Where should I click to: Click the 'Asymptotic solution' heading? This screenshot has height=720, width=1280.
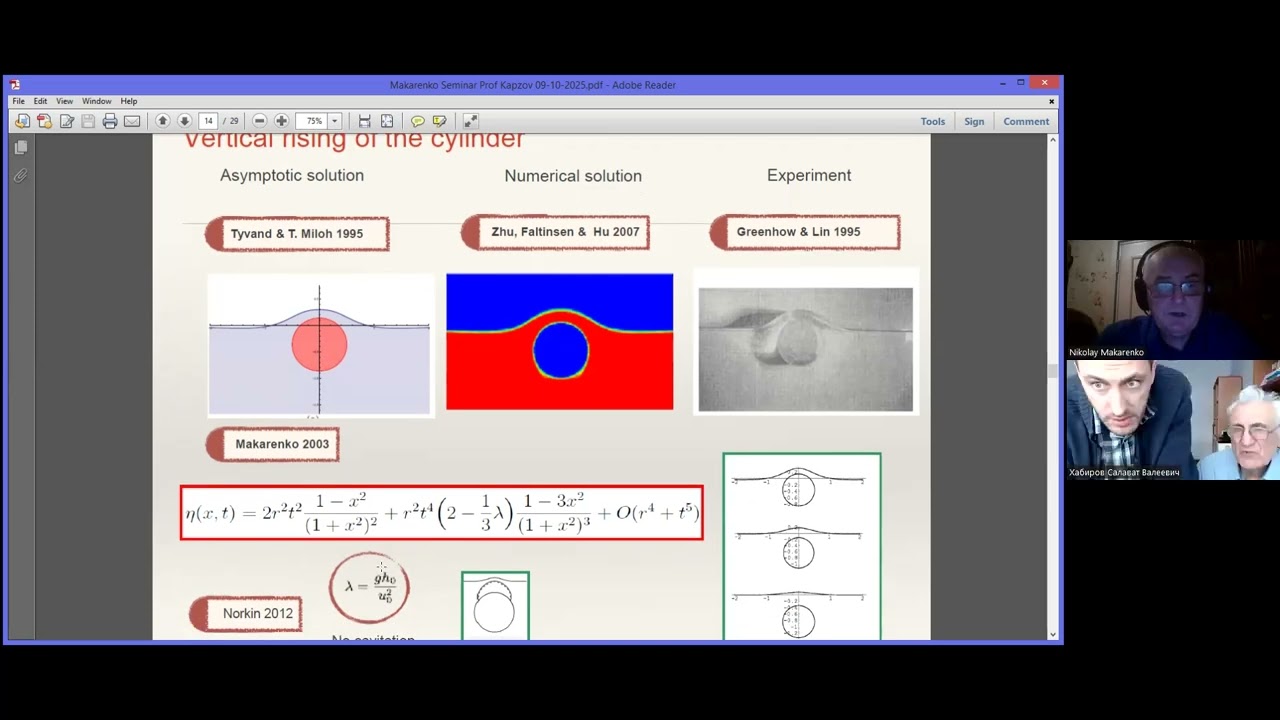point(292,175)
